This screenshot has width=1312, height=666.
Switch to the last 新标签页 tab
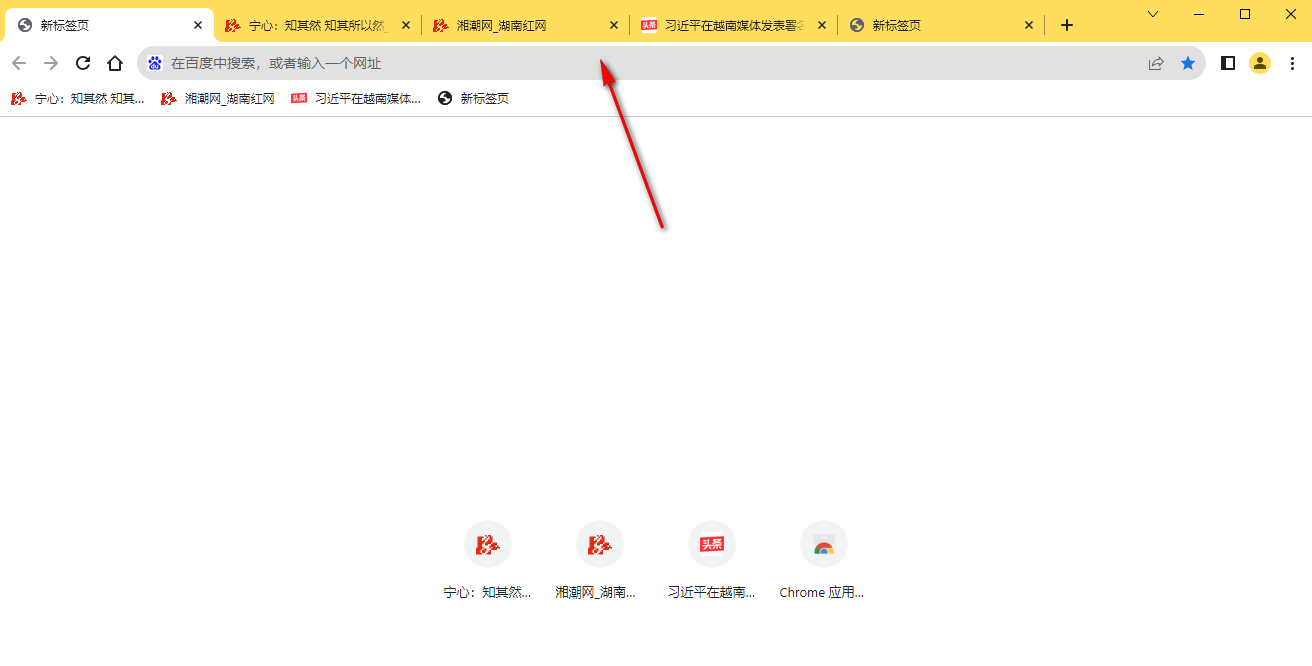click(x=942, y=25)
